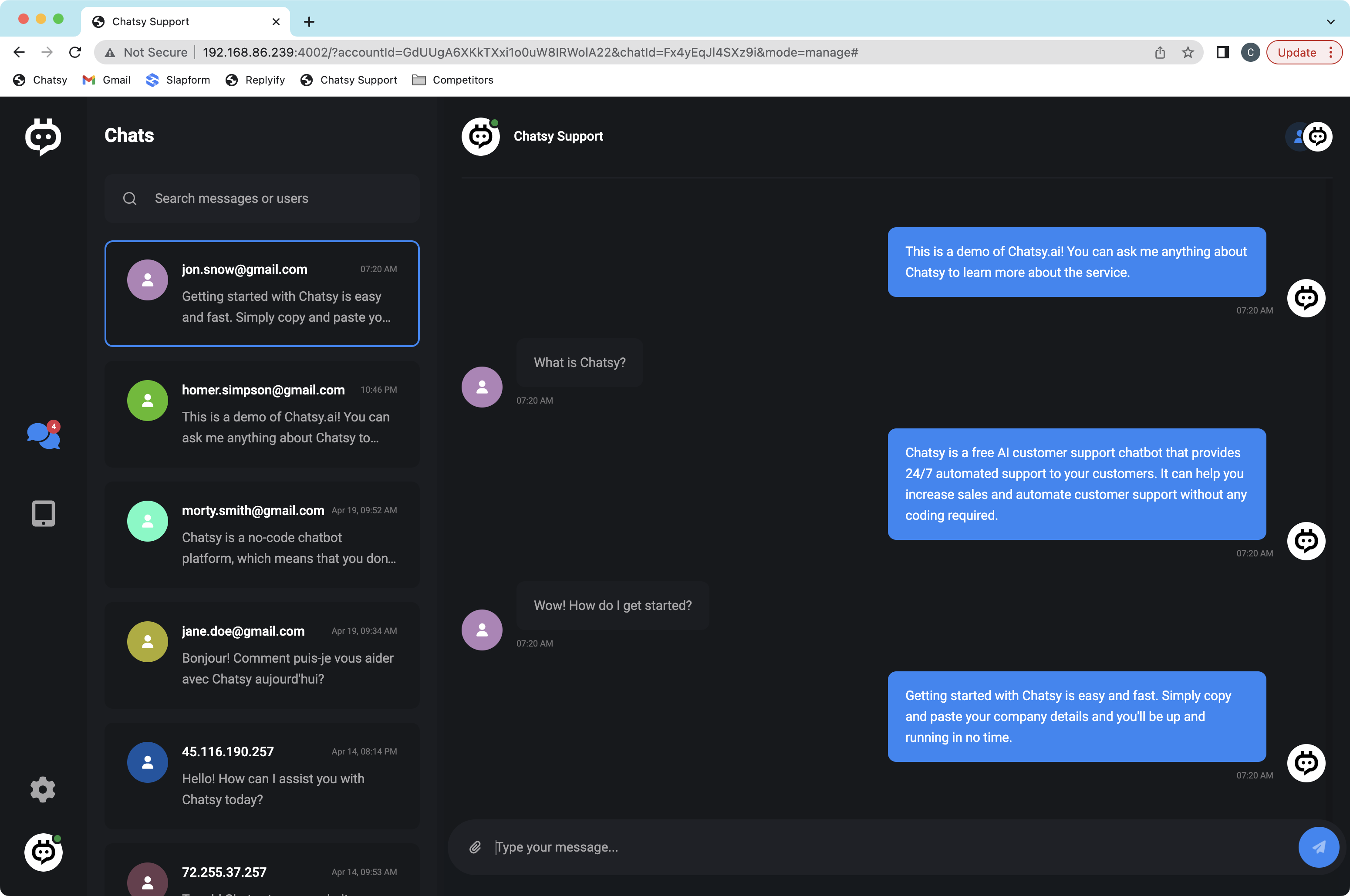
Task: Expand the tab search chevron
Action: pos(1330,22)
